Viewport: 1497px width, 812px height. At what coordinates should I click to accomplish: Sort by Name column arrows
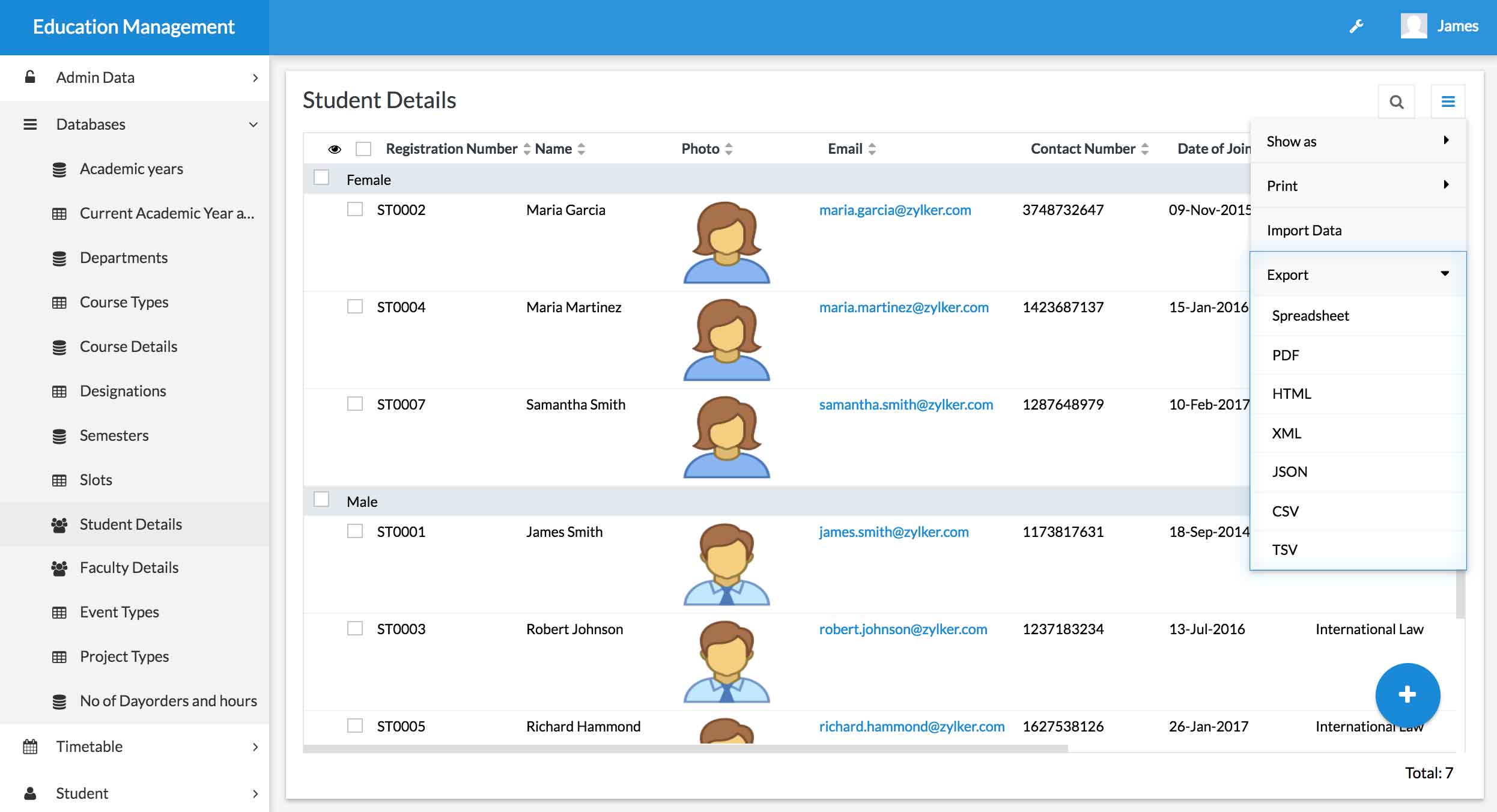point(581,149)
